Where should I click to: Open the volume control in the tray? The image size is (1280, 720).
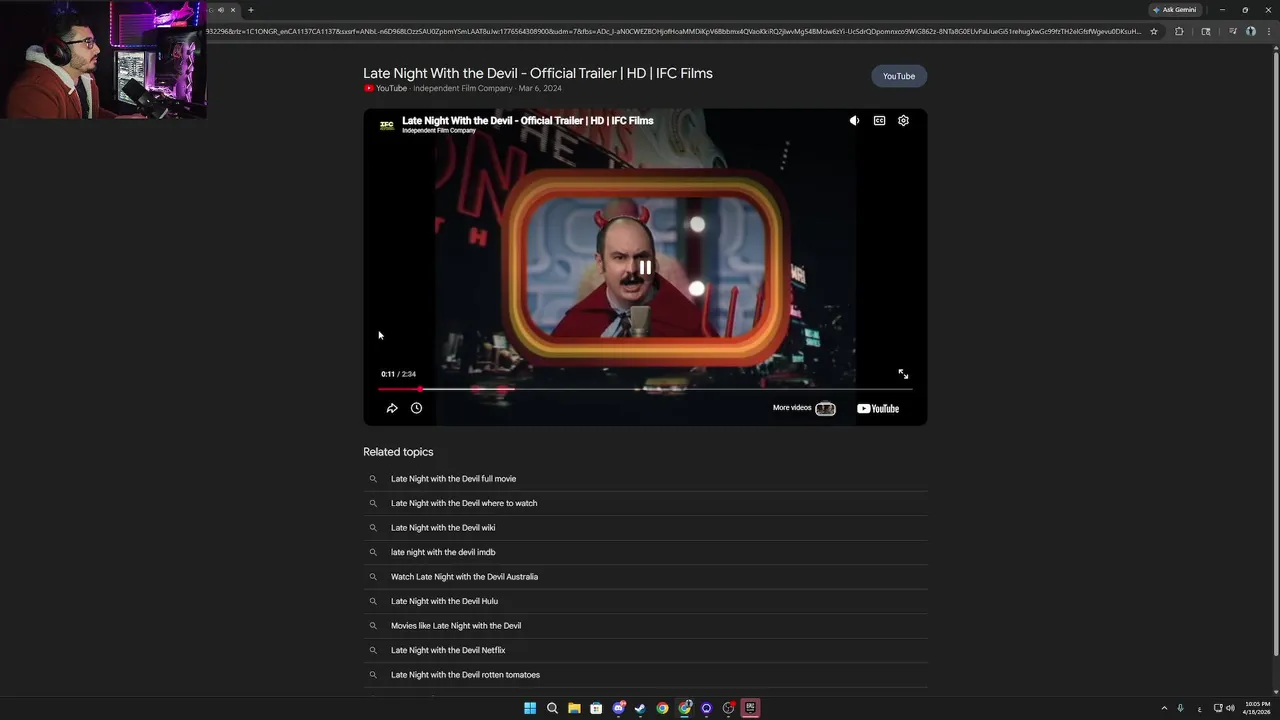coord(1230,708)
